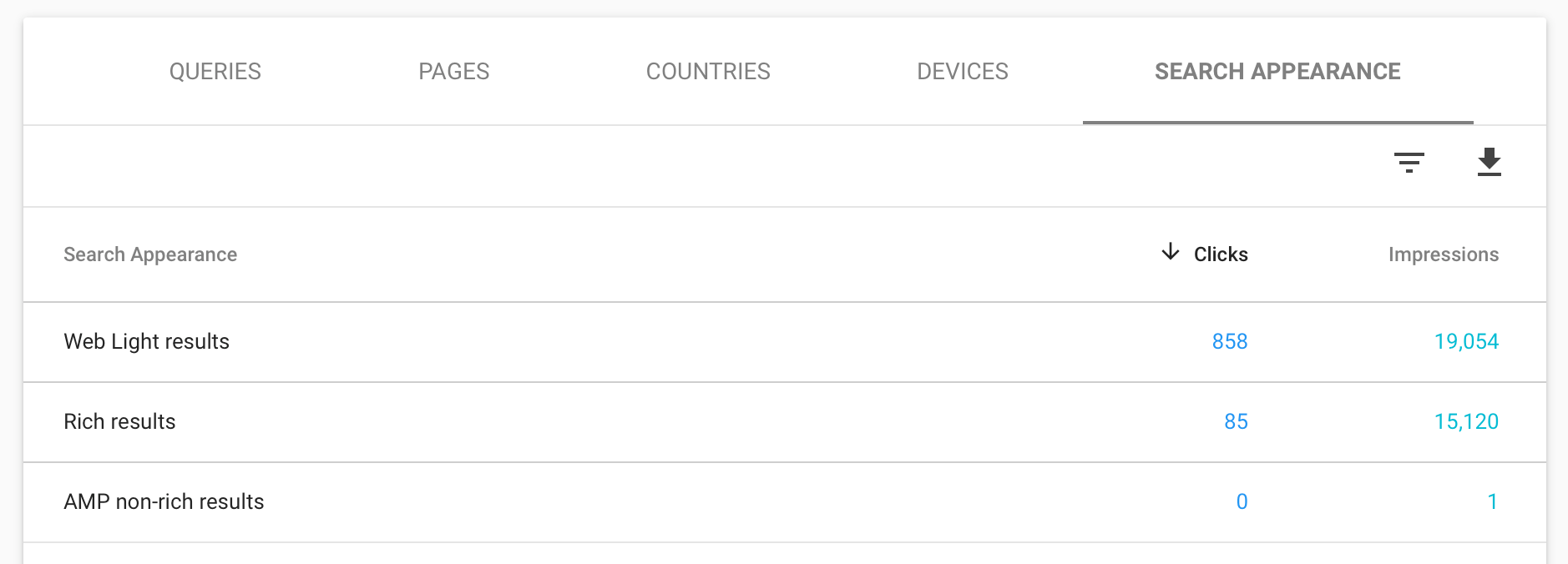Click the Search Appearance column header
This screenshot has width=1568, height=564.
[150, 254]
